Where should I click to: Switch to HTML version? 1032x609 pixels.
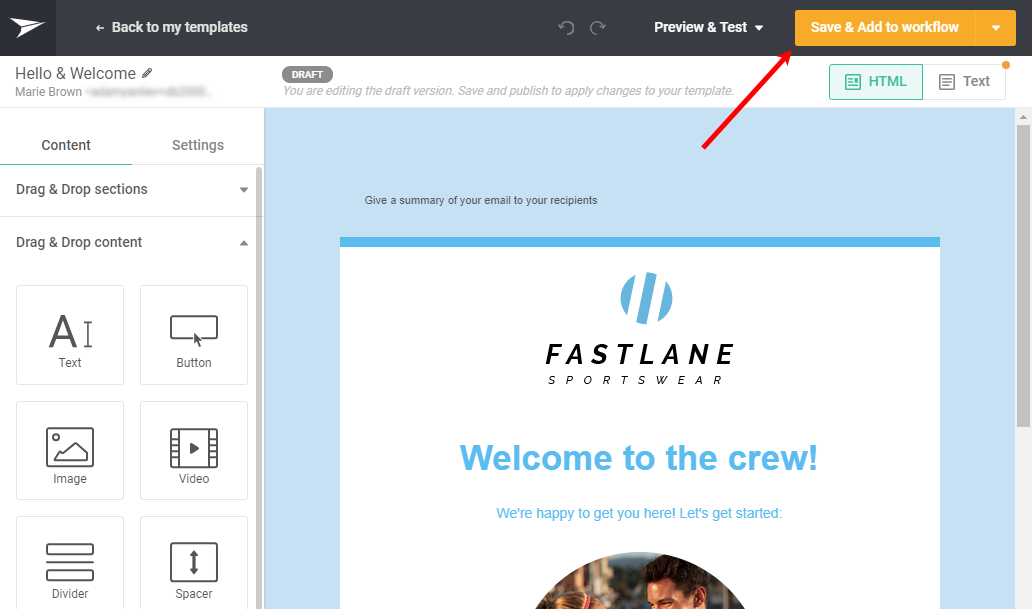[875, 82]
